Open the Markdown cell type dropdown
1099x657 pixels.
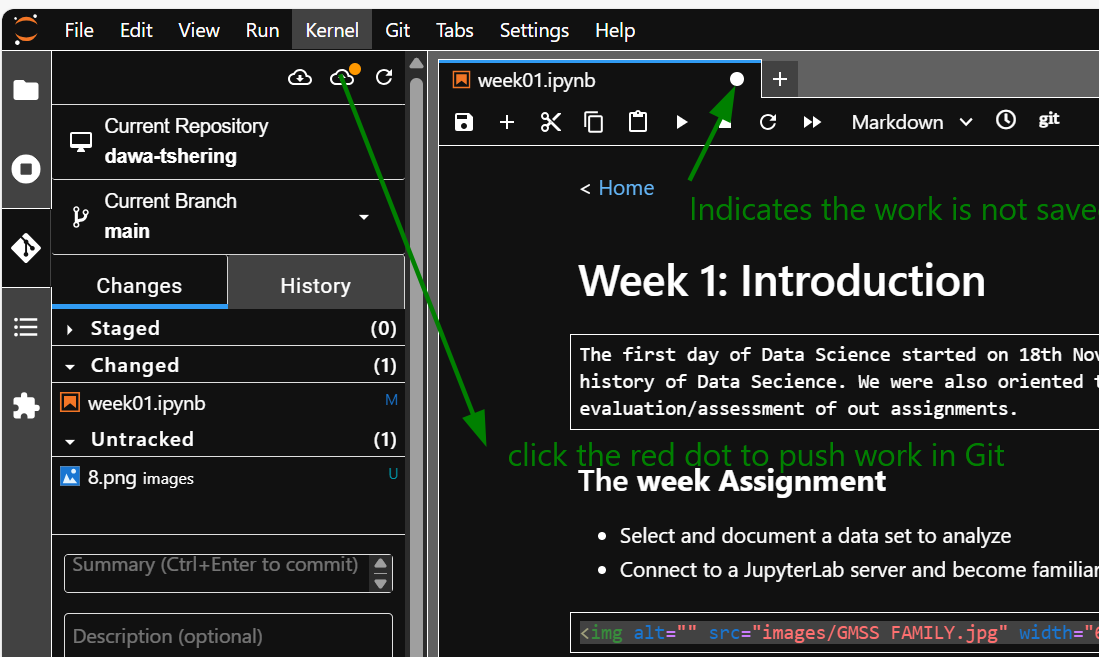point(911,122)
